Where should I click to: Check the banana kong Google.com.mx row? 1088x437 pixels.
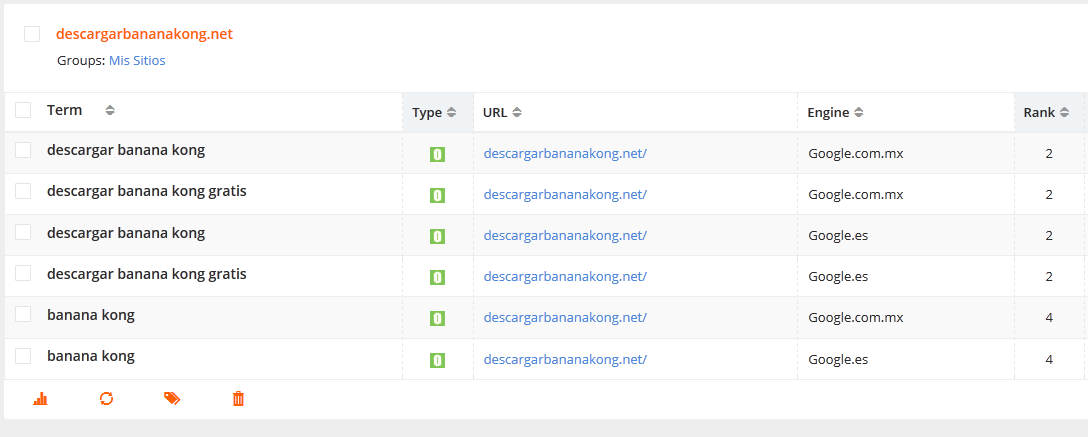23,314
